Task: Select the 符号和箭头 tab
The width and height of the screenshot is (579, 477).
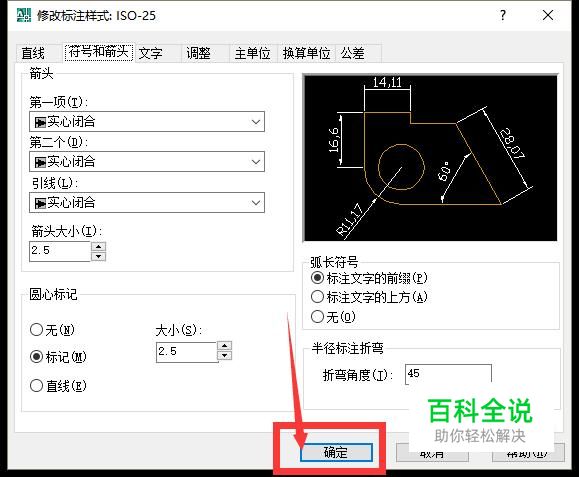Action: tap(98, 52)
